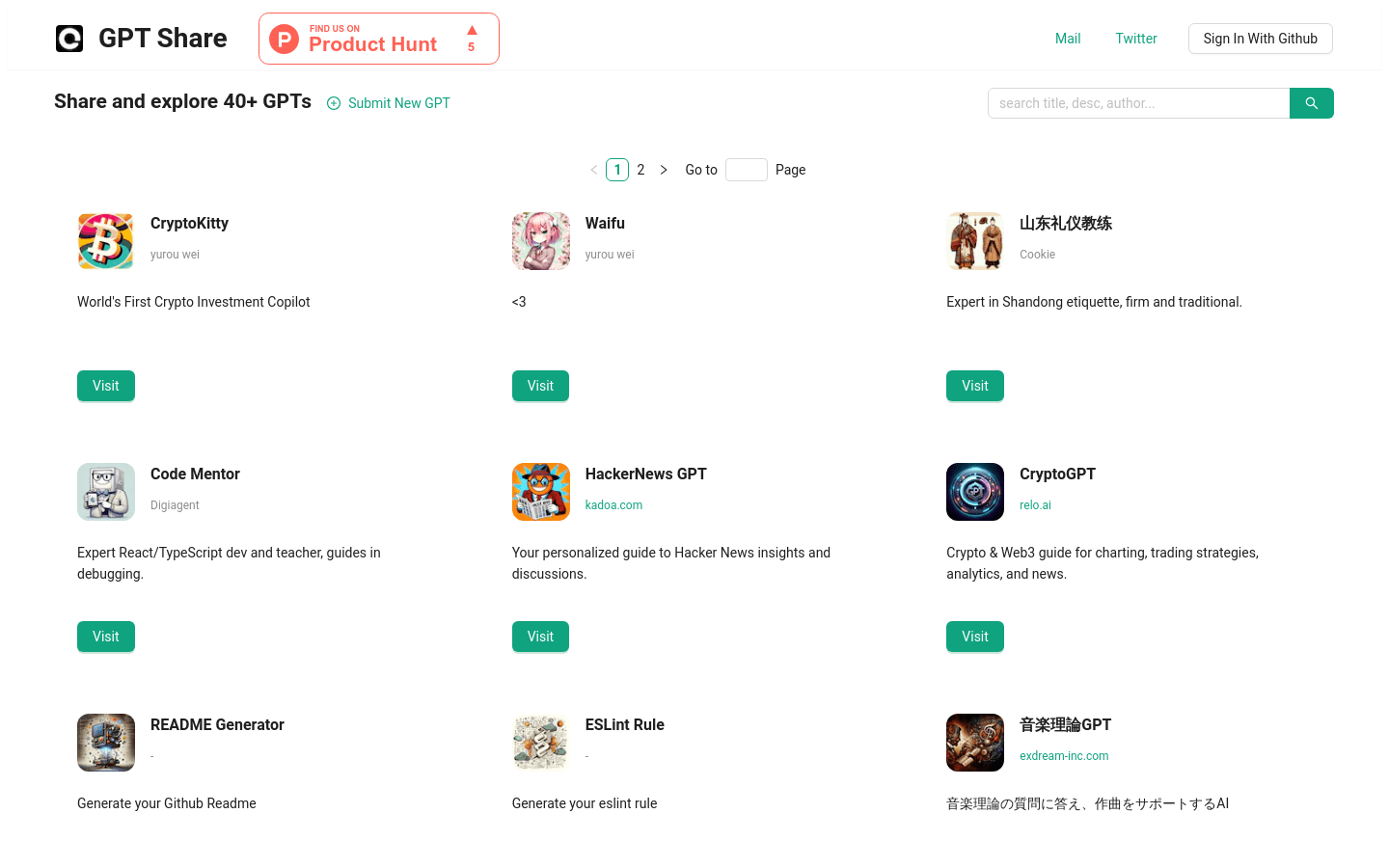Click the plus icon beside Submit New GPT
This screenshot has height=868, width=1389.
pyautogui.click(x=334, y=103)
